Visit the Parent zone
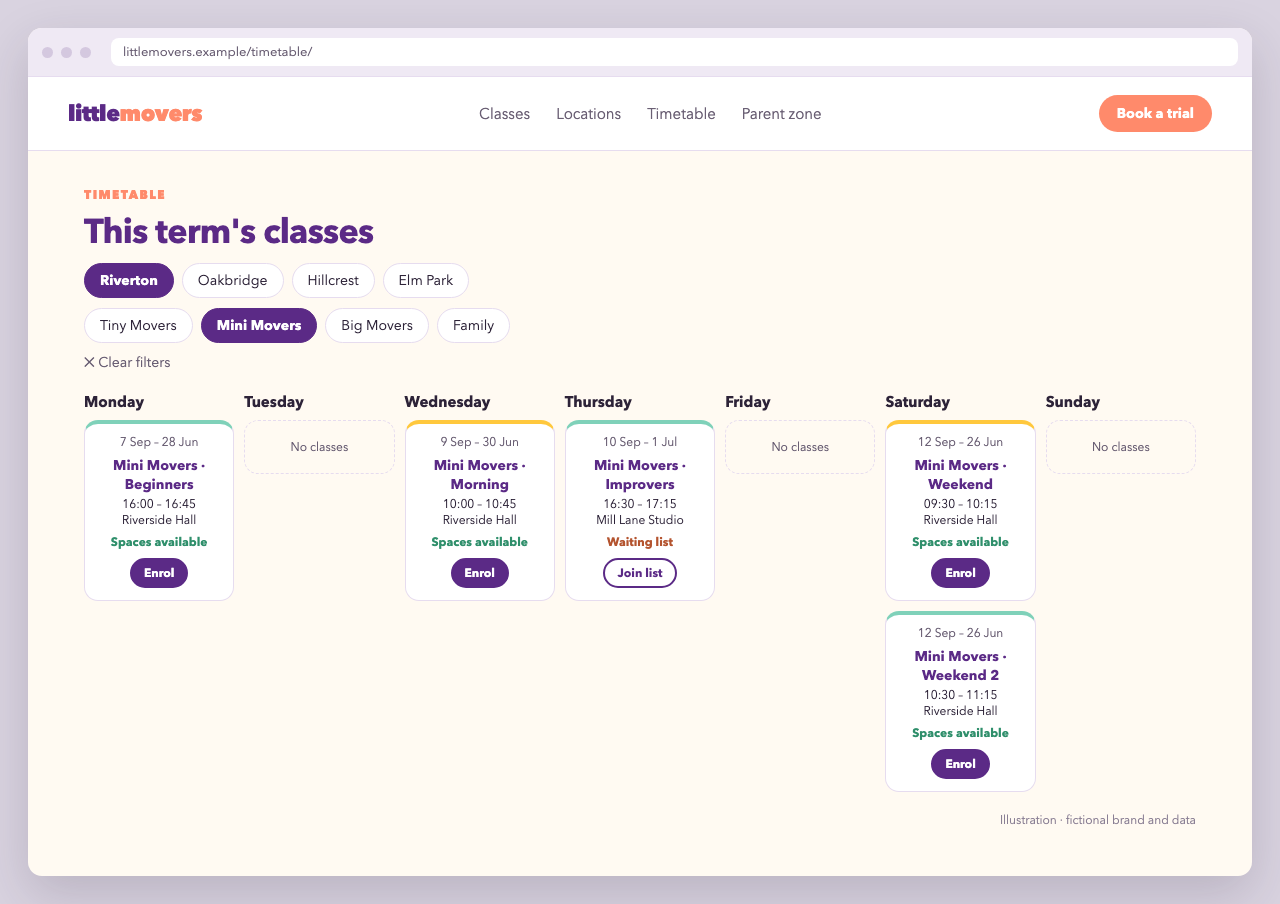This screenshot has height=904, width=1280. (x=781, y=114)
